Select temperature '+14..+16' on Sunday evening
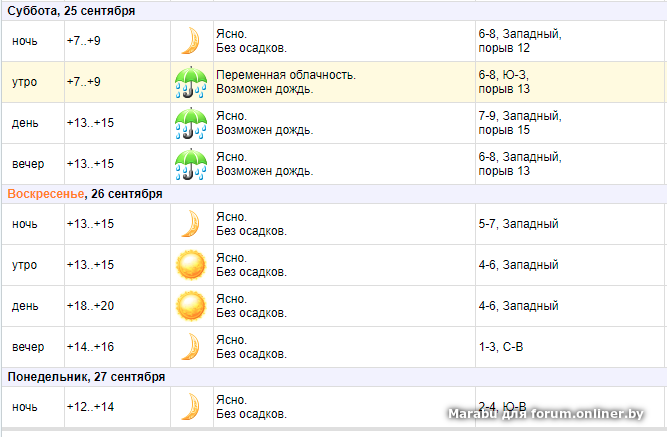 tap(90, 347)
